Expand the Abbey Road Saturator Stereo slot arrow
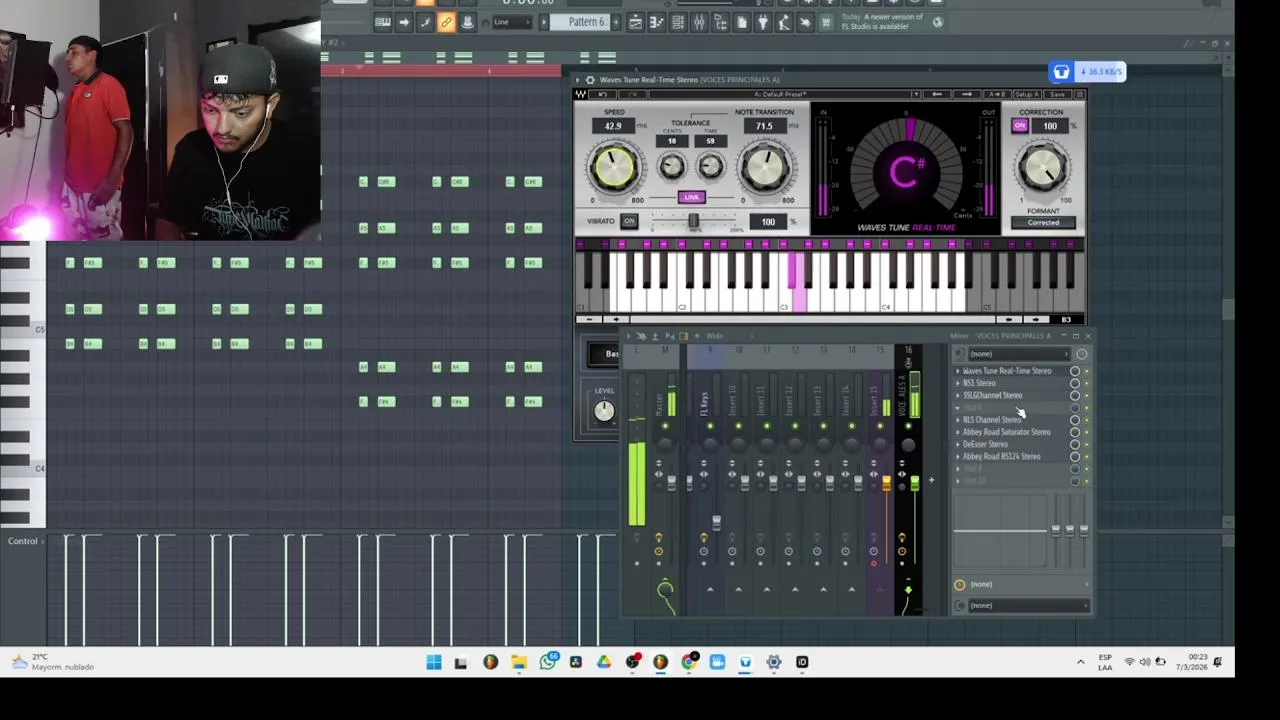Screen dimensions: 1280x720 click(957, 432)
